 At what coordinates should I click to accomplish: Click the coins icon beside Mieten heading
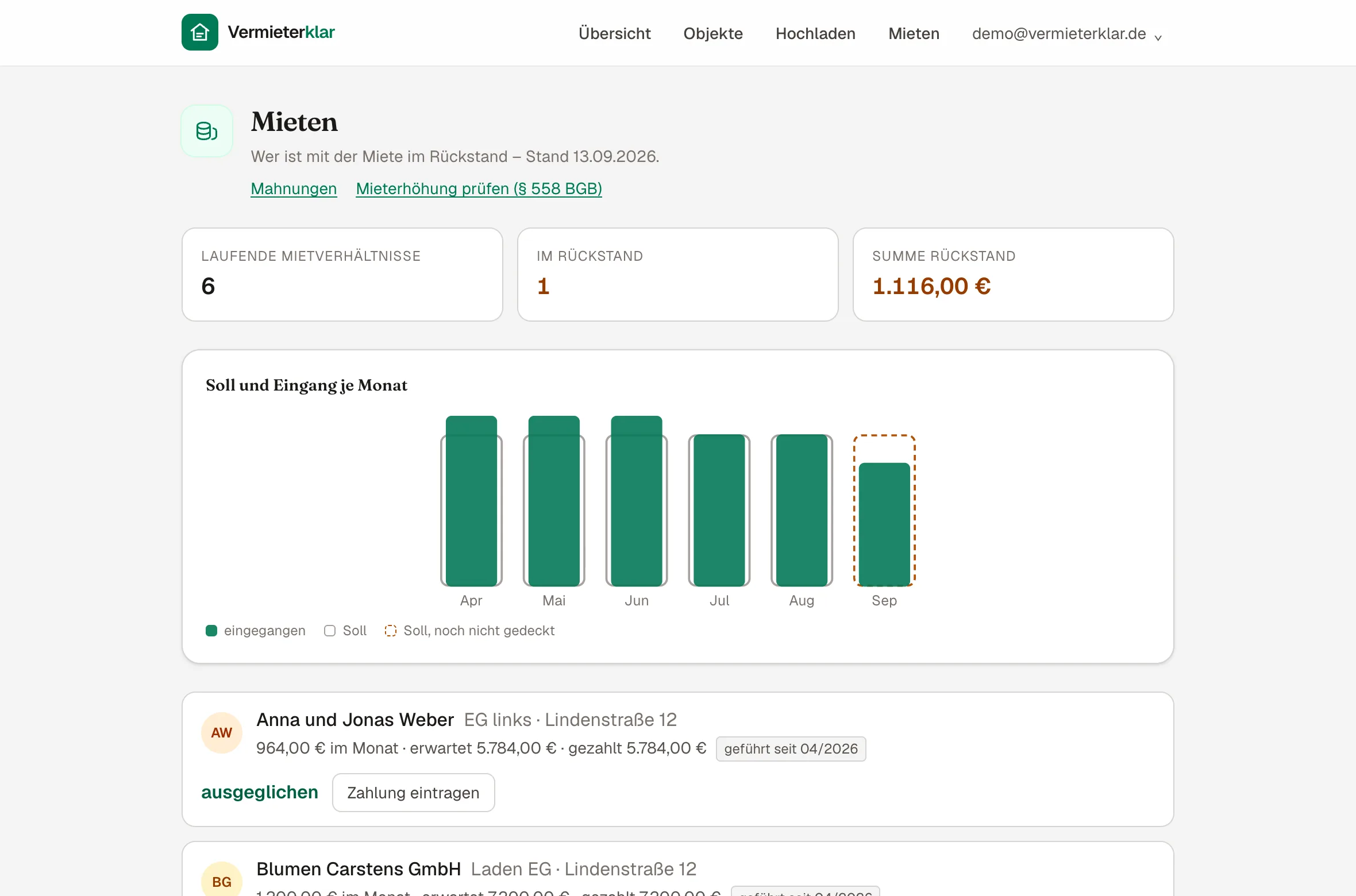point(207,131)
